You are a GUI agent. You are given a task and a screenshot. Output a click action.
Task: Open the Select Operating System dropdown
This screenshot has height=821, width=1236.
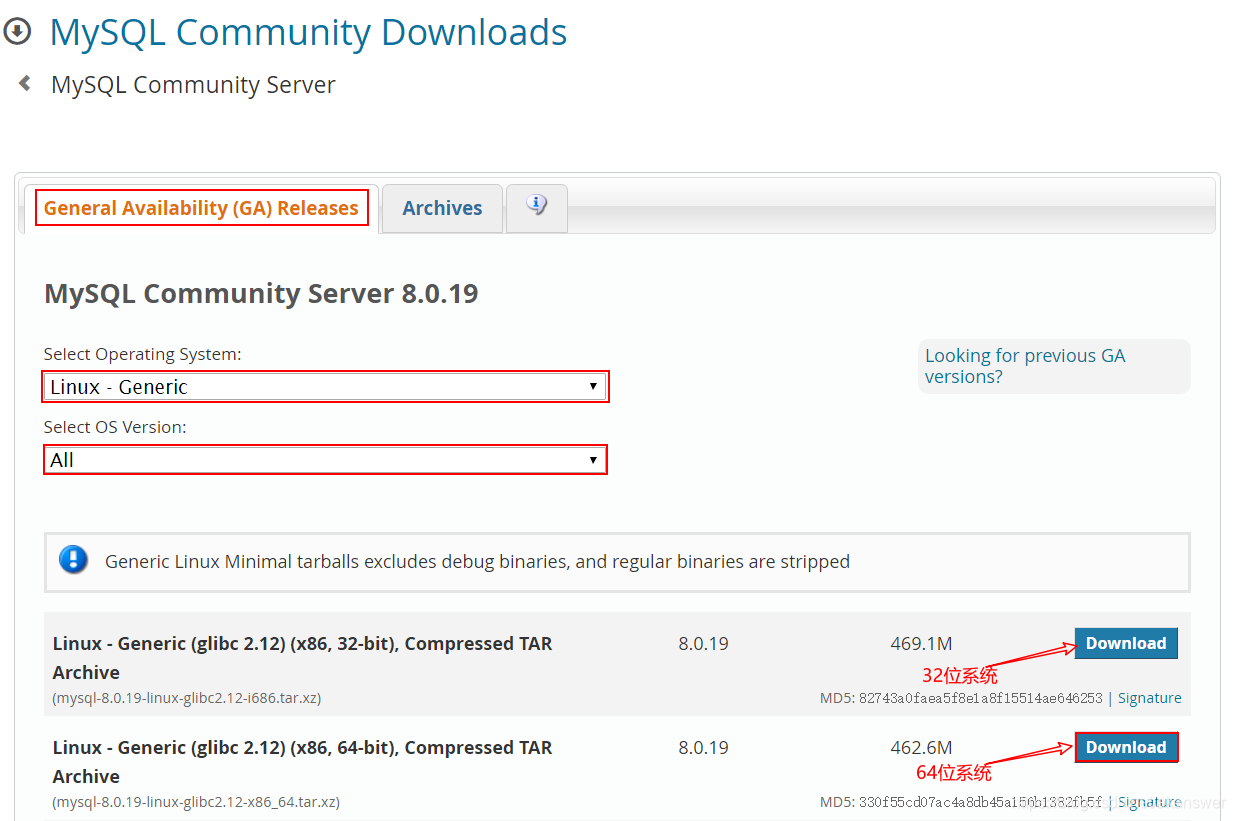pos(325,387)
